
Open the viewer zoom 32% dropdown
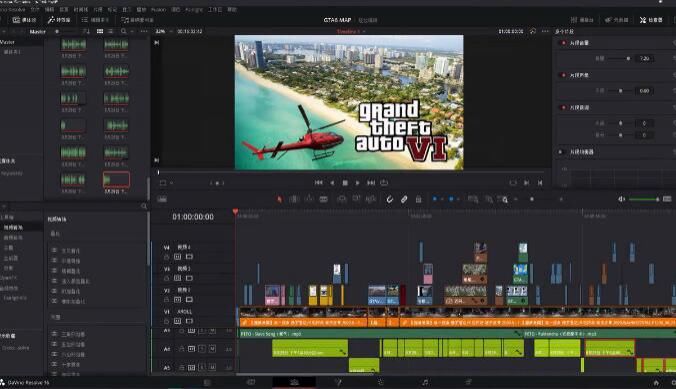(x=163, y=31)
